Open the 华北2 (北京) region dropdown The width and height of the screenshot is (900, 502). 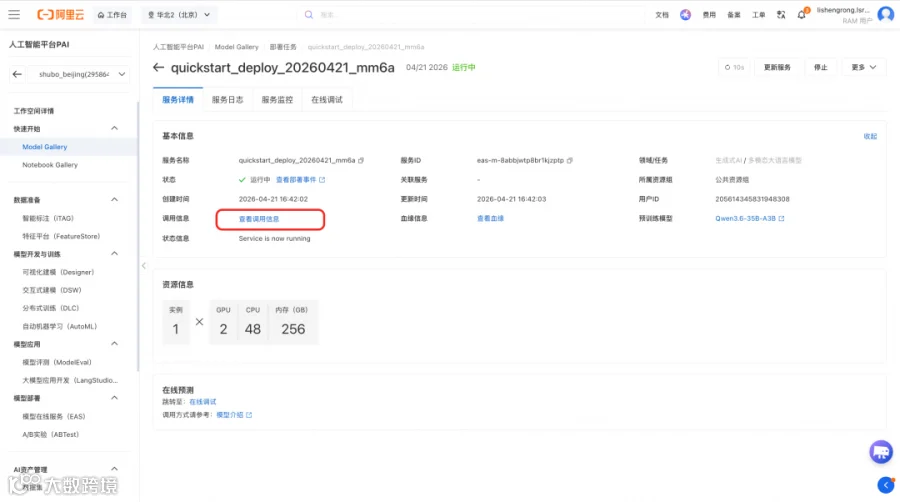tap(179, 15)
